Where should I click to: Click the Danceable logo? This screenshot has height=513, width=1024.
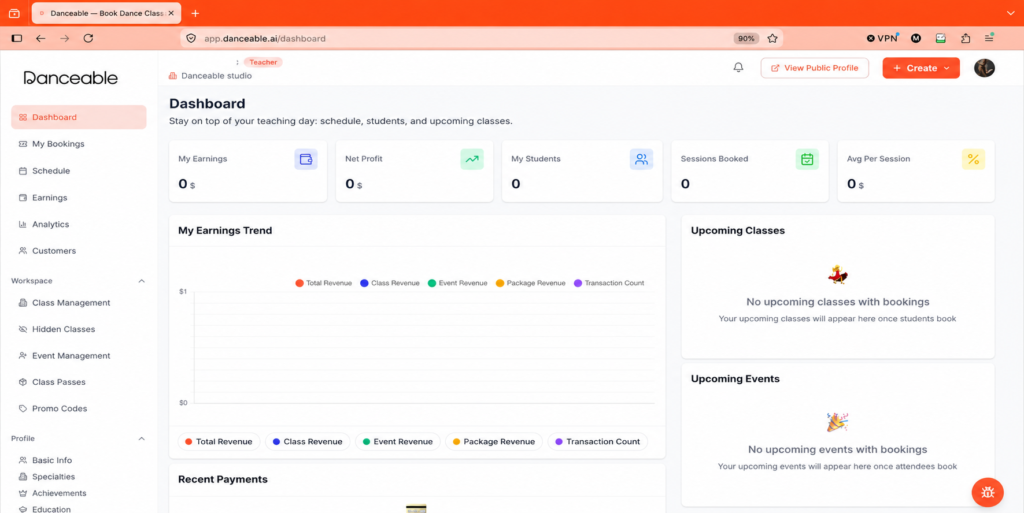(71, 78)
